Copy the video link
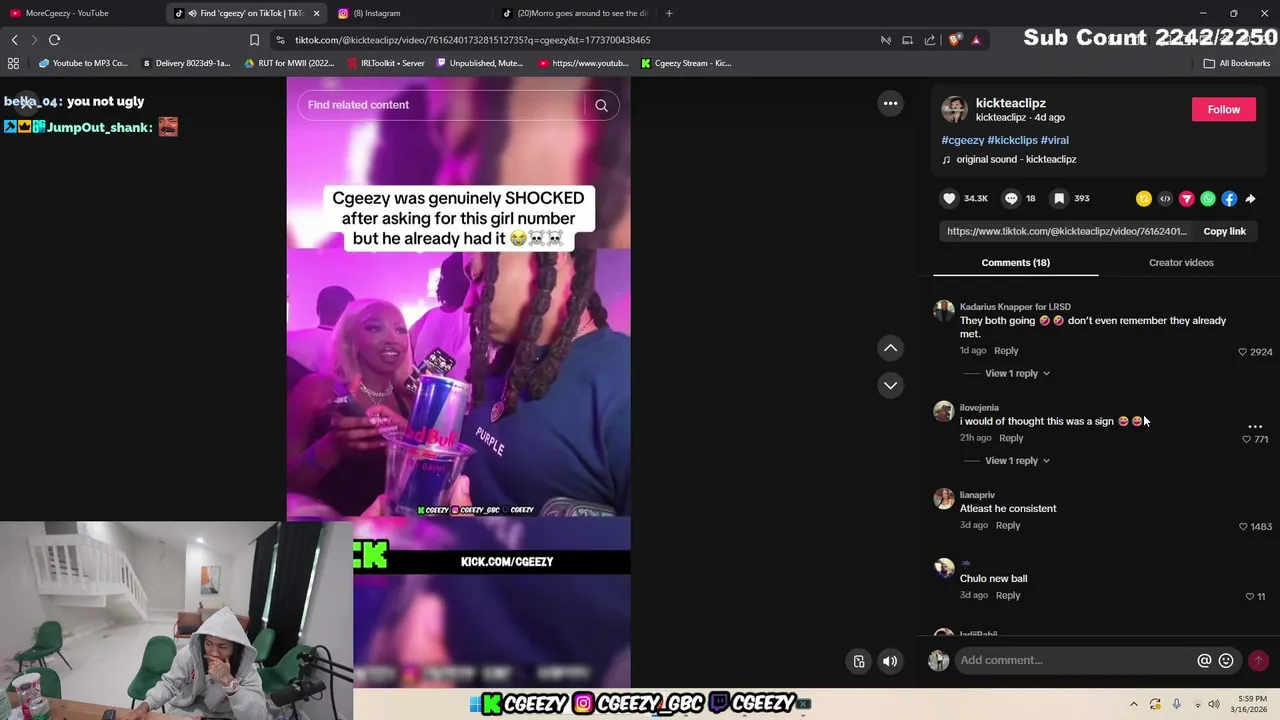This screenshot has height=720, width=1280. point(1224,231)
